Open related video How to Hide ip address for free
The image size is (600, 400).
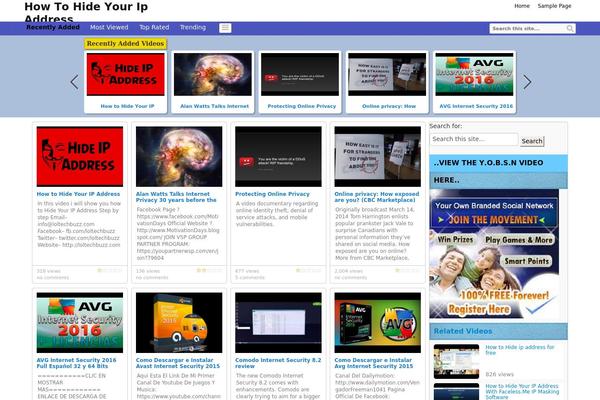(519, 350)
